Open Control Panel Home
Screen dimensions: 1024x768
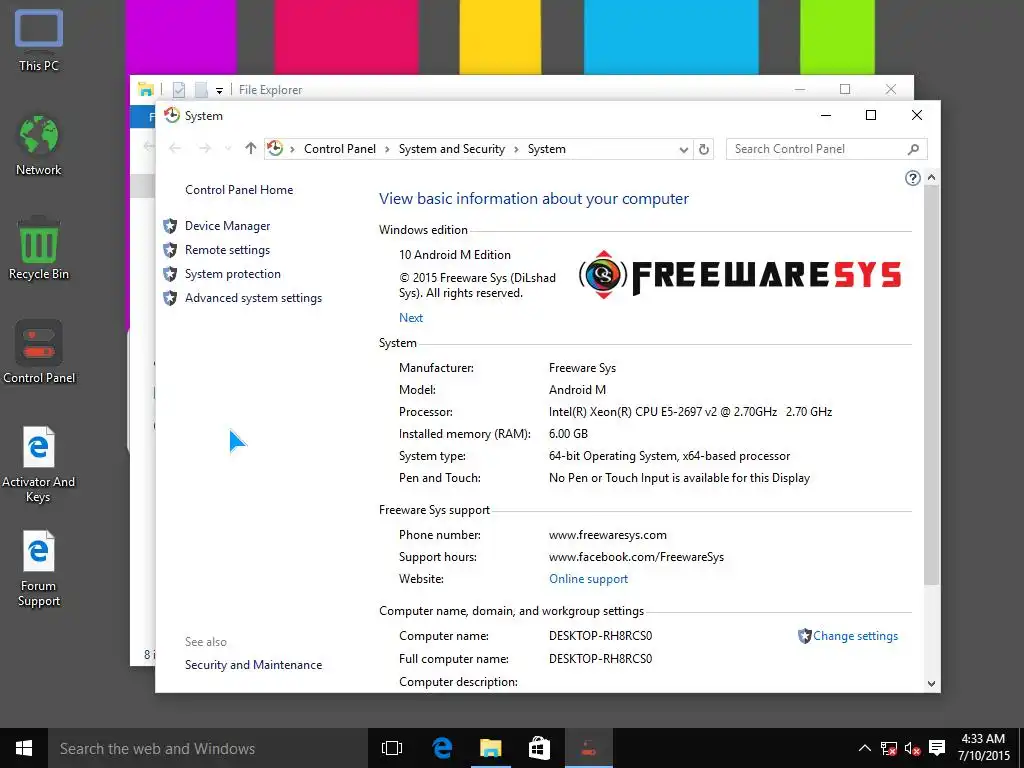pyautogui.click(x=239, y=190)
